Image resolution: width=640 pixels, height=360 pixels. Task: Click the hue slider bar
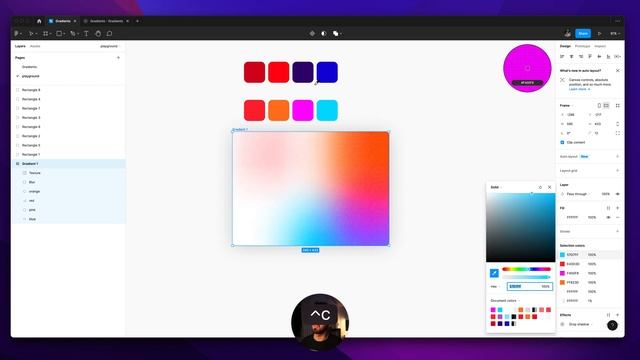click(527, 269)
